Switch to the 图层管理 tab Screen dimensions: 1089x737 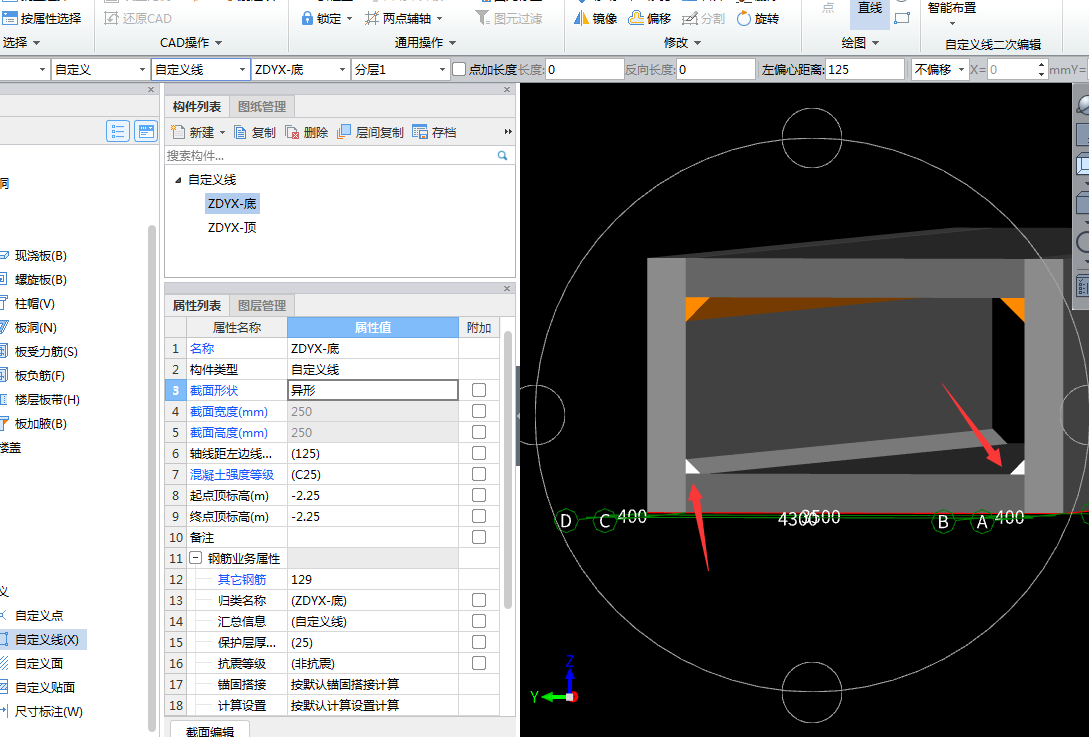tap(262, 306)
